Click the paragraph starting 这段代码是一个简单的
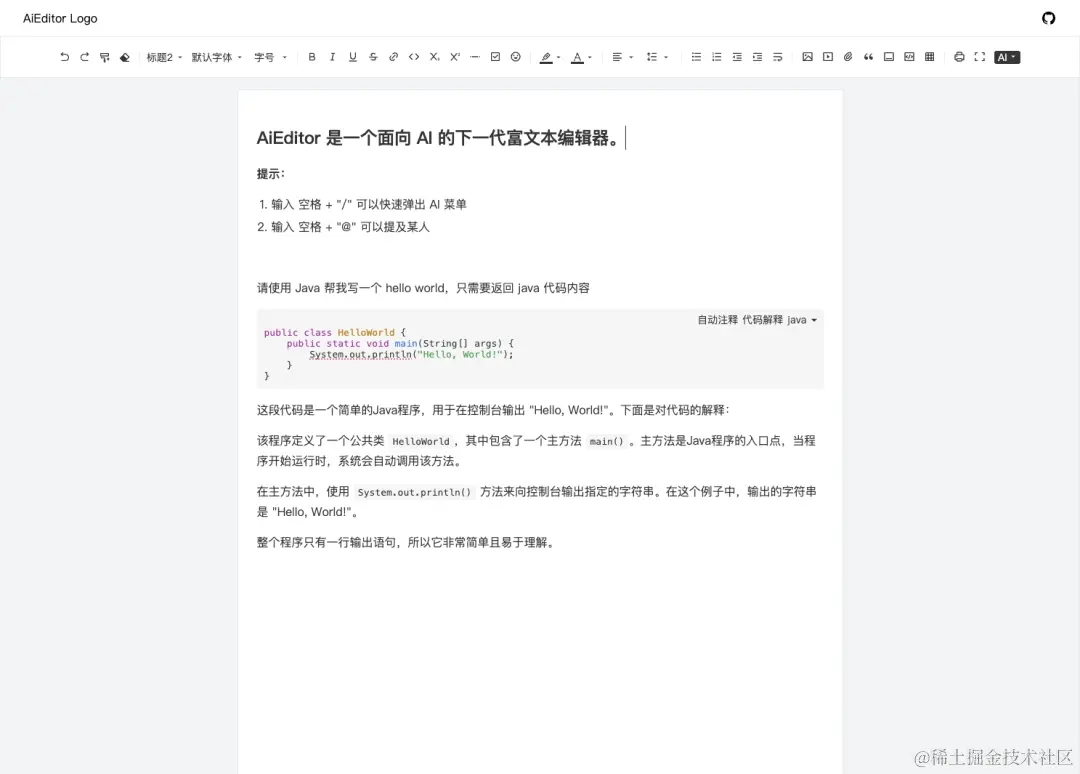The height and width of the screenshot is (774, 1080). point(492,410)
